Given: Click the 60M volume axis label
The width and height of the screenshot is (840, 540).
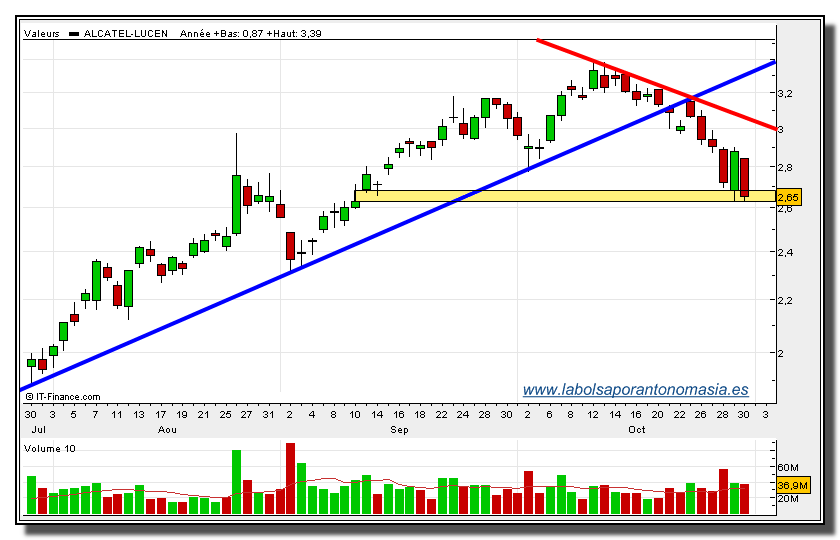Looking at the screenshot, I should 788,467.
